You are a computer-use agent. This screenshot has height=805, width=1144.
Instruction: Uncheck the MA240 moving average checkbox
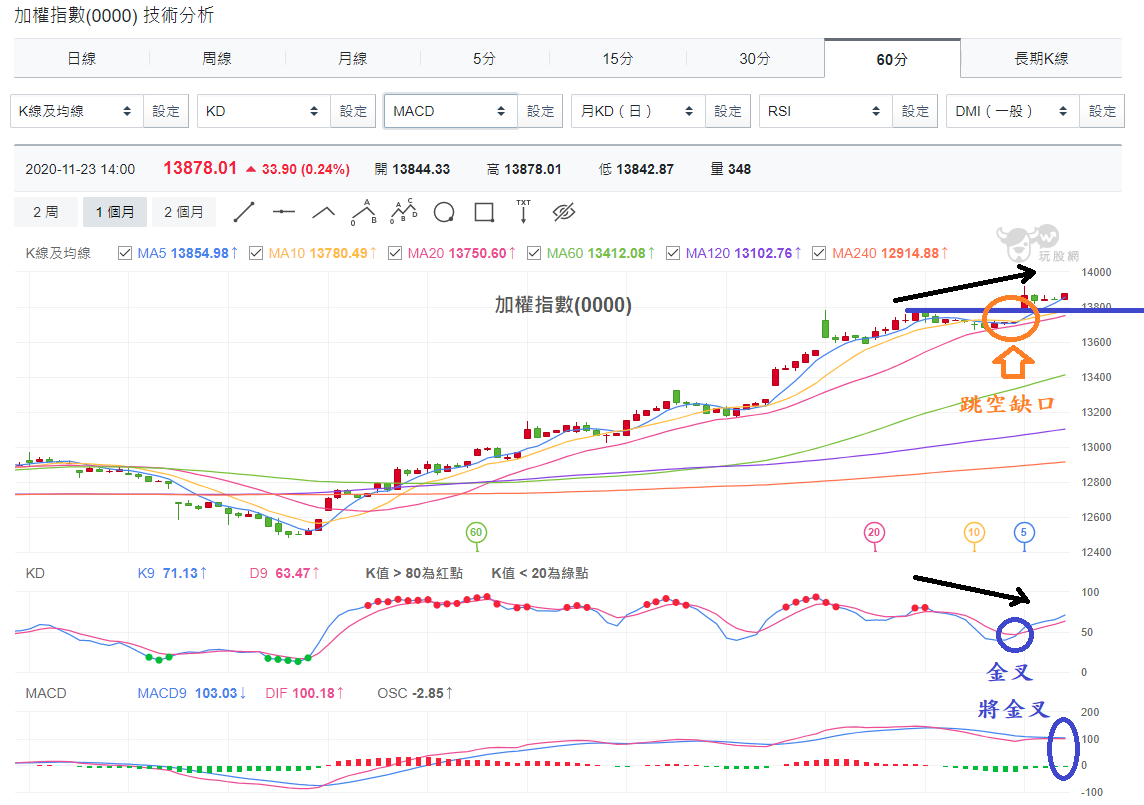pos(819,253)
